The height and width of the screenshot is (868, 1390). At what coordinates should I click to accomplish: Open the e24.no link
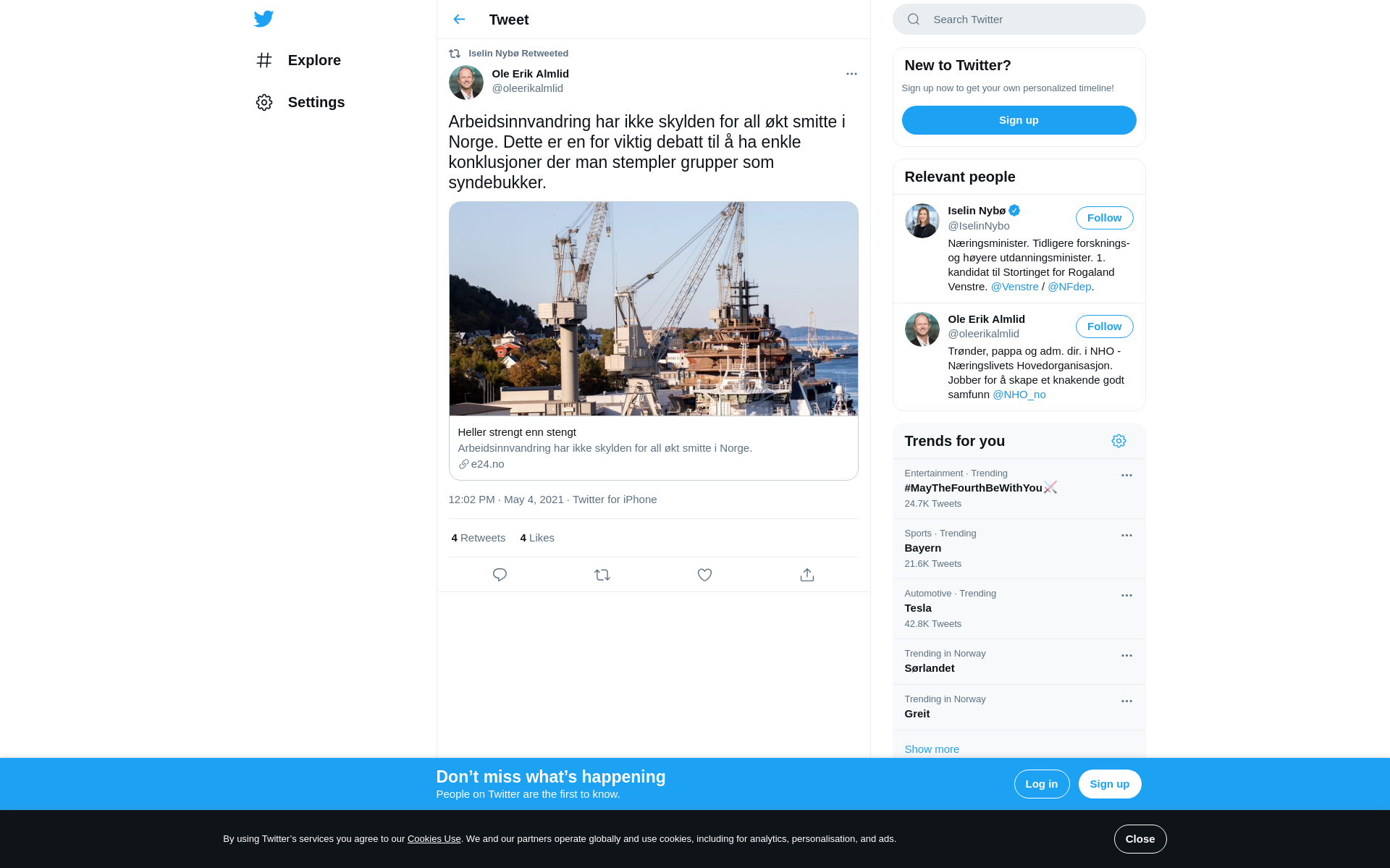[487, 464]
